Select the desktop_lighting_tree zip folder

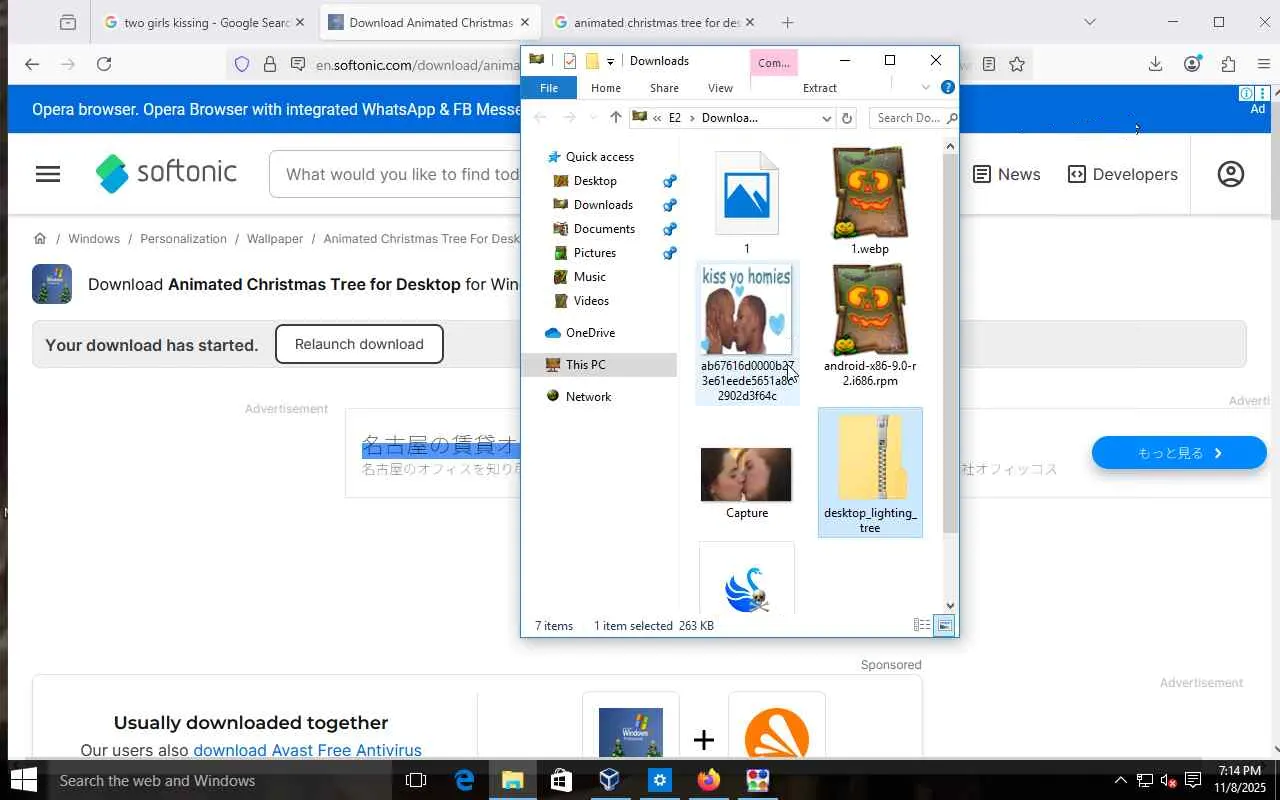coord(870,472)
